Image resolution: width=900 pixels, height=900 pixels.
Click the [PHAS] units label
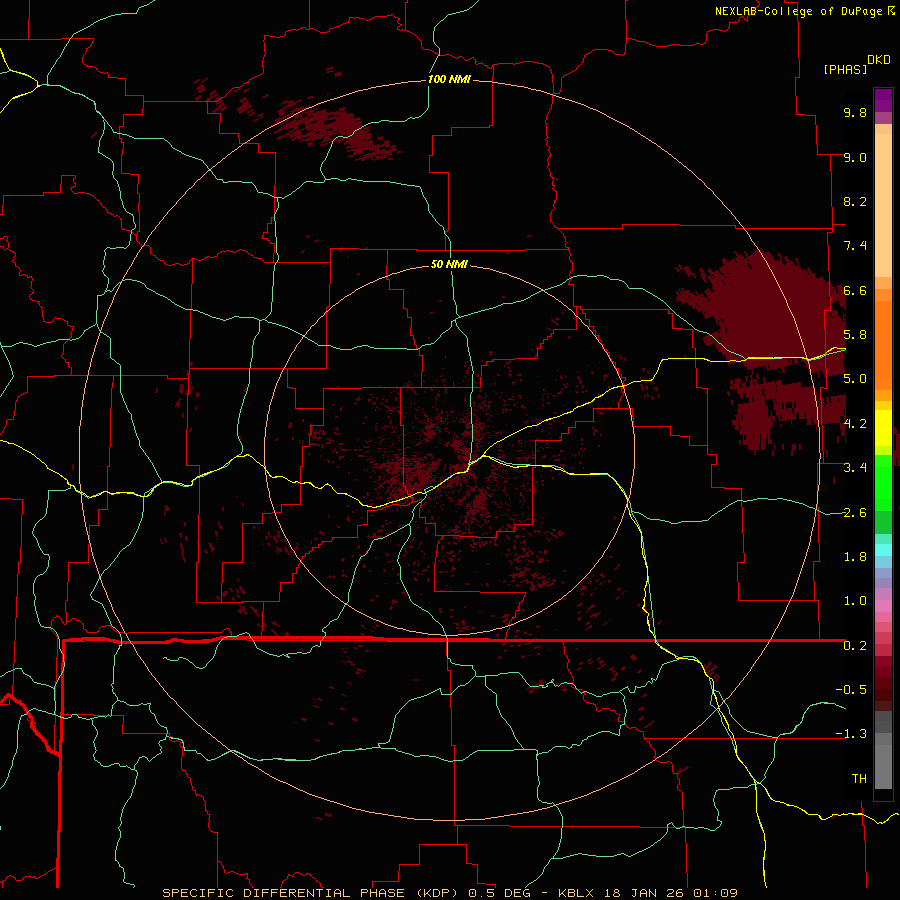click(845, 69)
